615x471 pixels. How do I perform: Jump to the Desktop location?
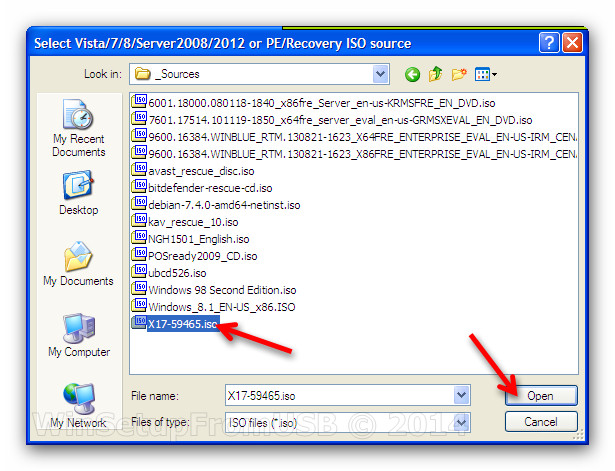pyautogui.click(x=78, y=193)
